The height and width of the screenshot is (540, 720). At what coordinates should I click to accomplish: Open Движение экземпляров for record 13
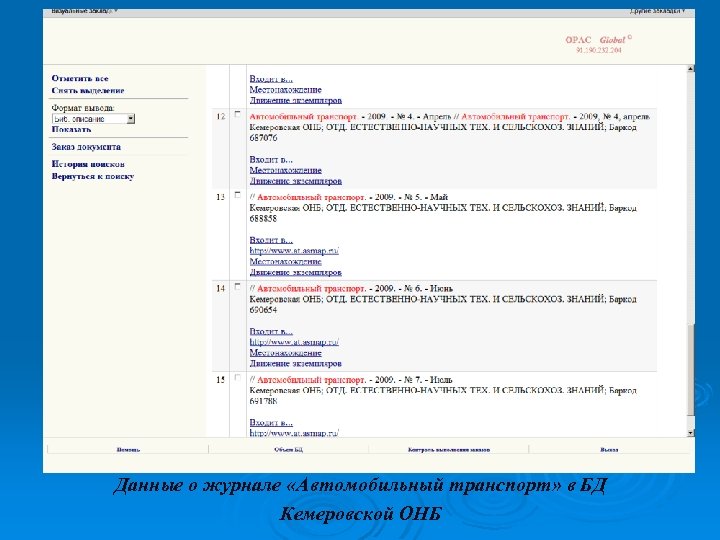295,272
